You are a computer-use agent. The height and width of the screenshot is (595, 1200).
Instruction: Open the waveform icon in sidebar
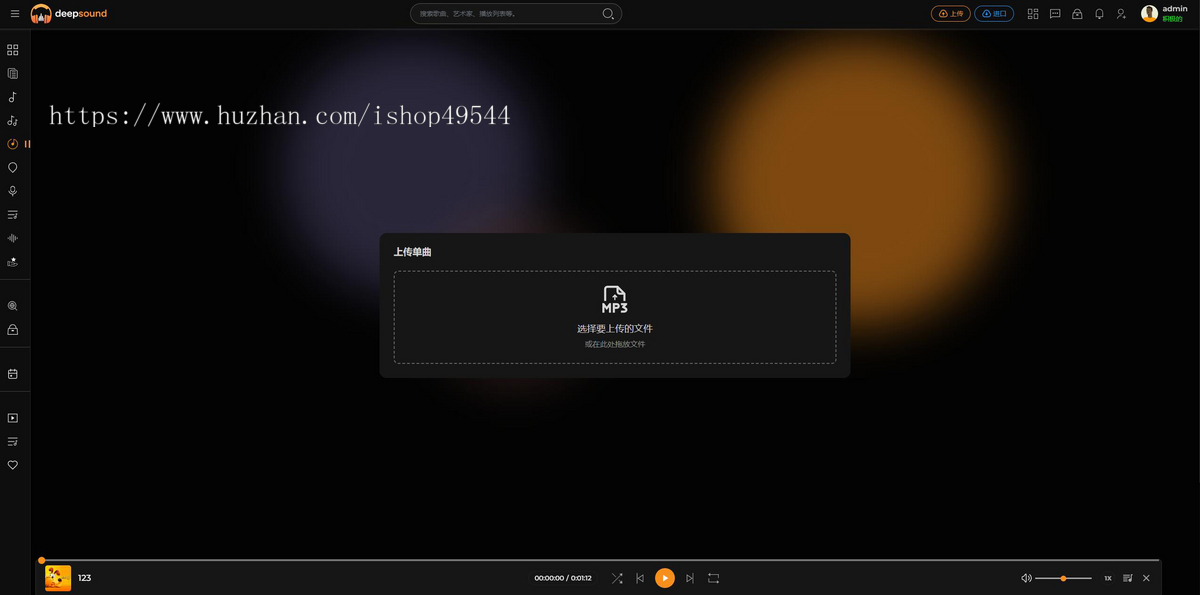pyautogui.click(x=13, y=238)
